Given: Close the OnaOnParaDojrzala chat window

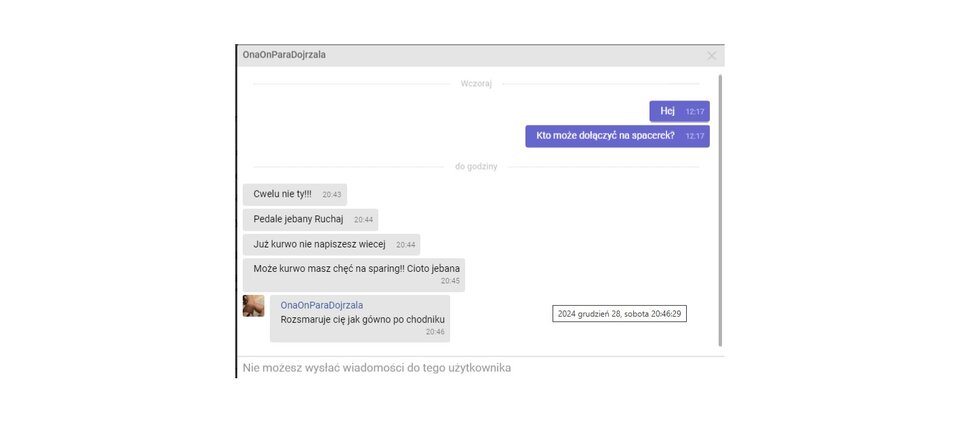Looking at the screenshot, I should [x=711, y=56].
